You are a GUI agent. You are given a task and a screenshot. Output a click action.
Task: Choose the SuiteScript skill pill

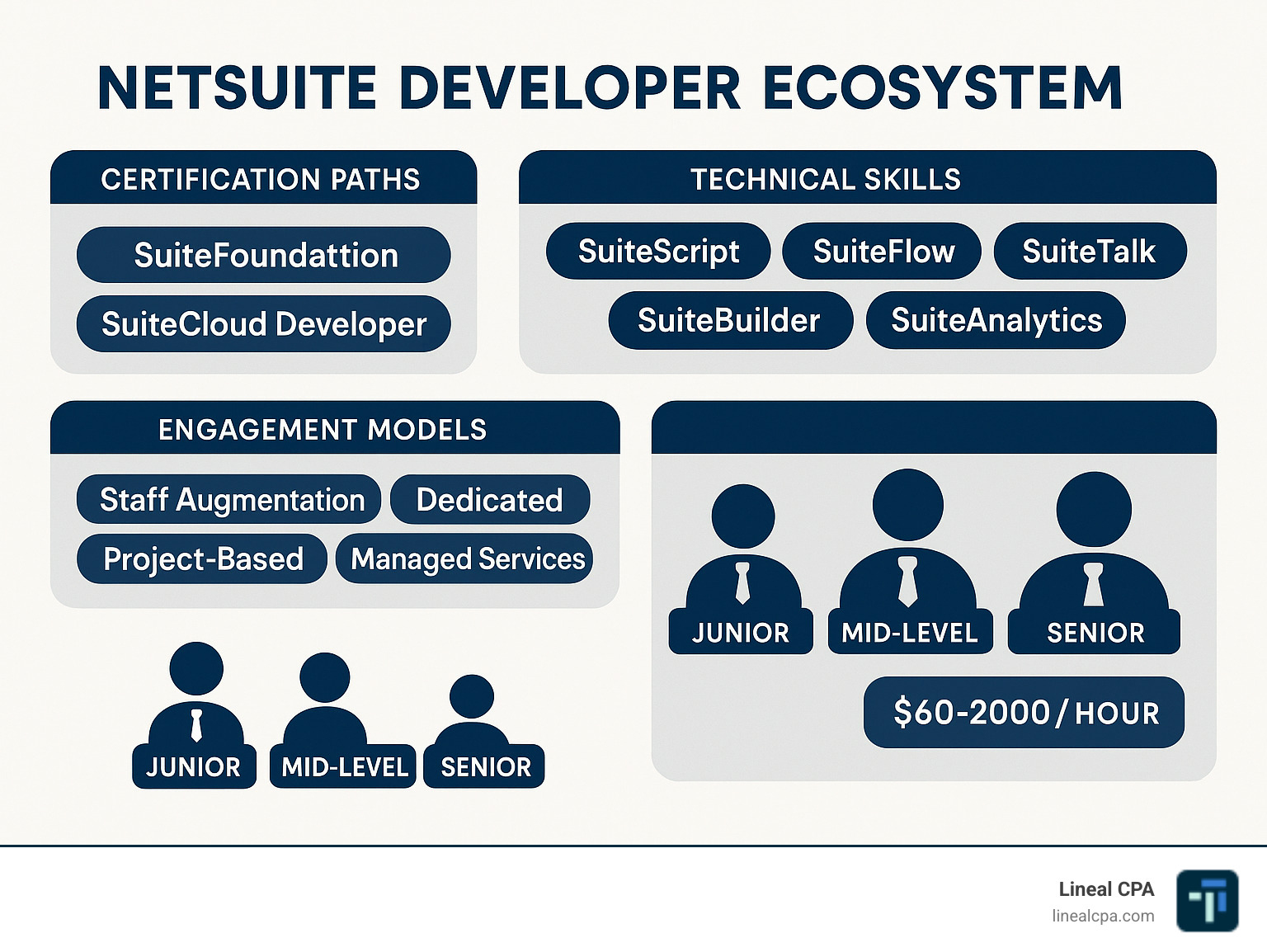(x=658, y=251)
